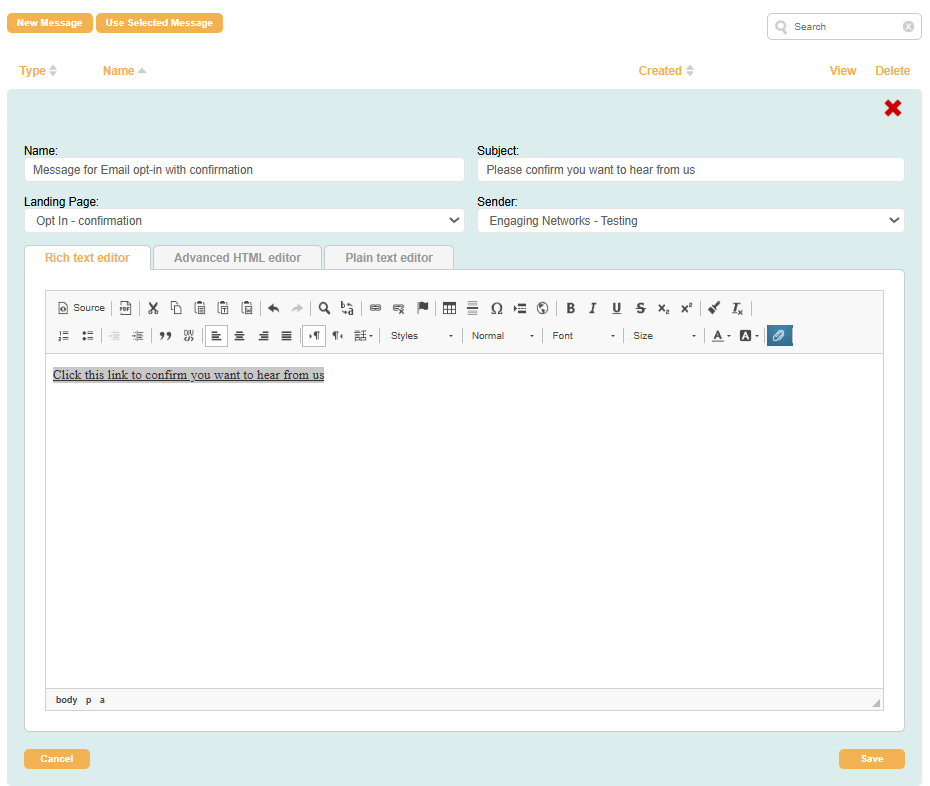Click the Undo arrow icon
Viewport: 930px width, 786px height.
273,308
